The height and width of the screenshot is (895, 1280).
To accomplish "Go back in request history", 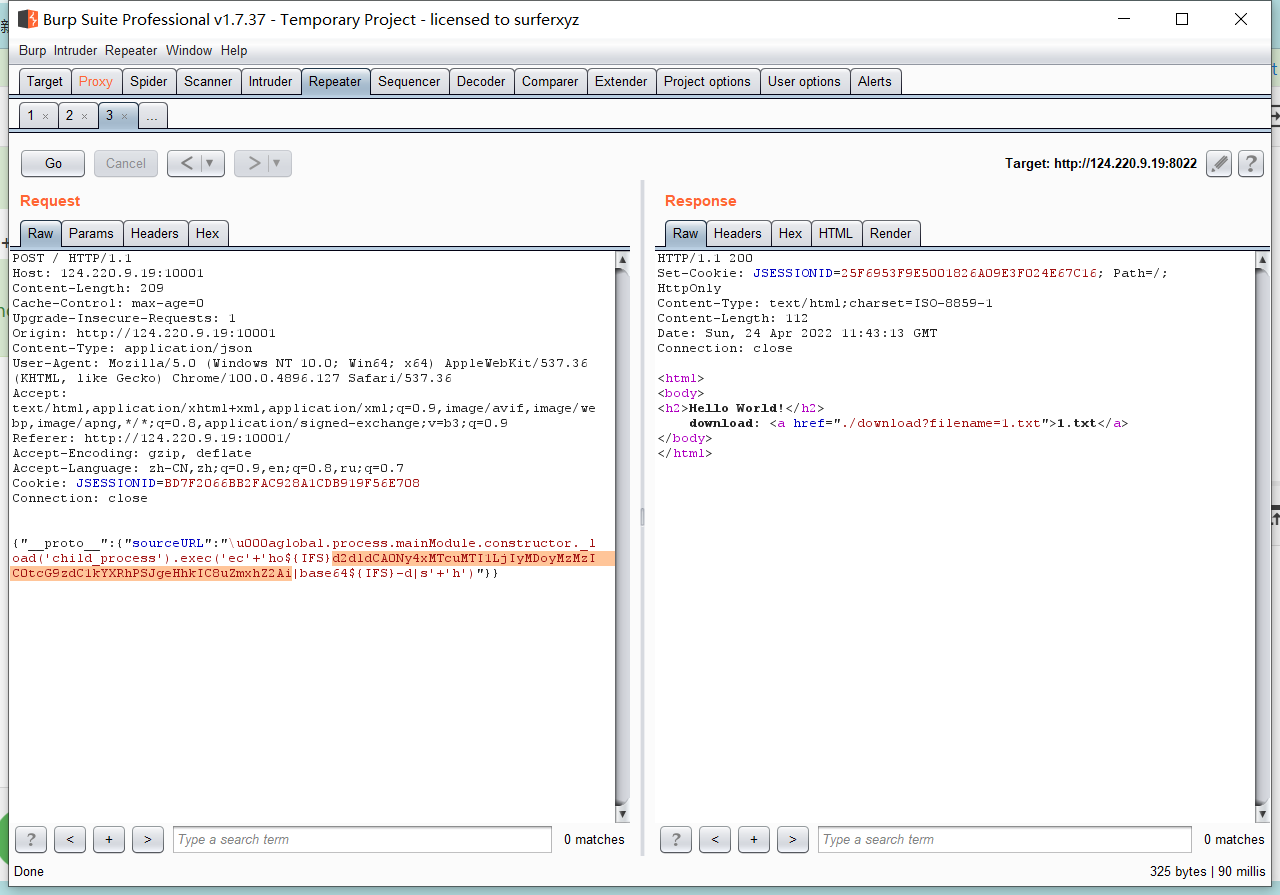I will (x=185, y=163).
